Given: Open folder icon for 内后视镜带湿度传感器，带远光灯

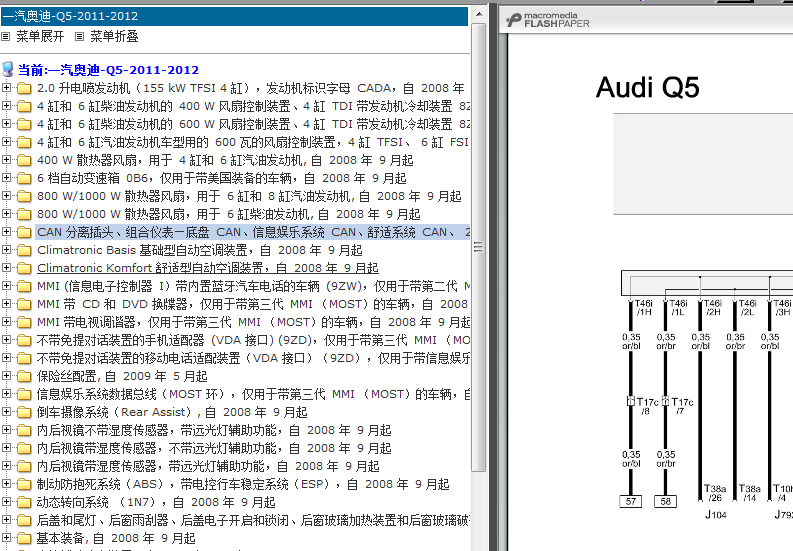Looking at the screenshot, I should (24, 466).
